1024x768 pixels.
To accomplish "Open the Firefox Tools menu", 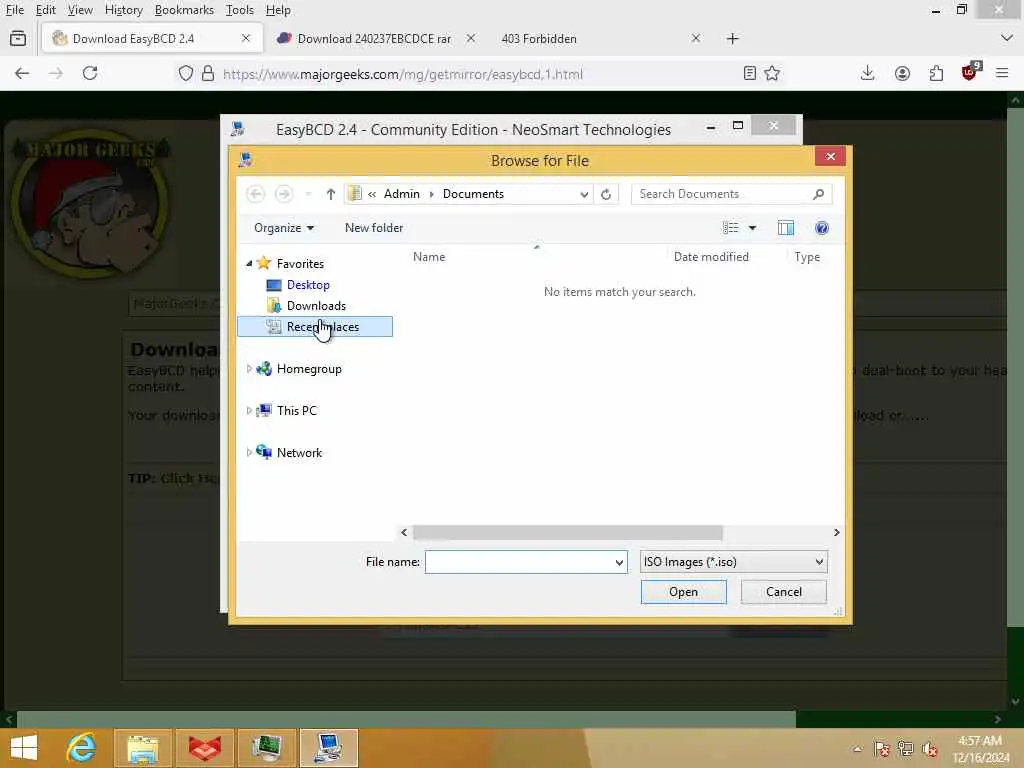I will 239,10.
